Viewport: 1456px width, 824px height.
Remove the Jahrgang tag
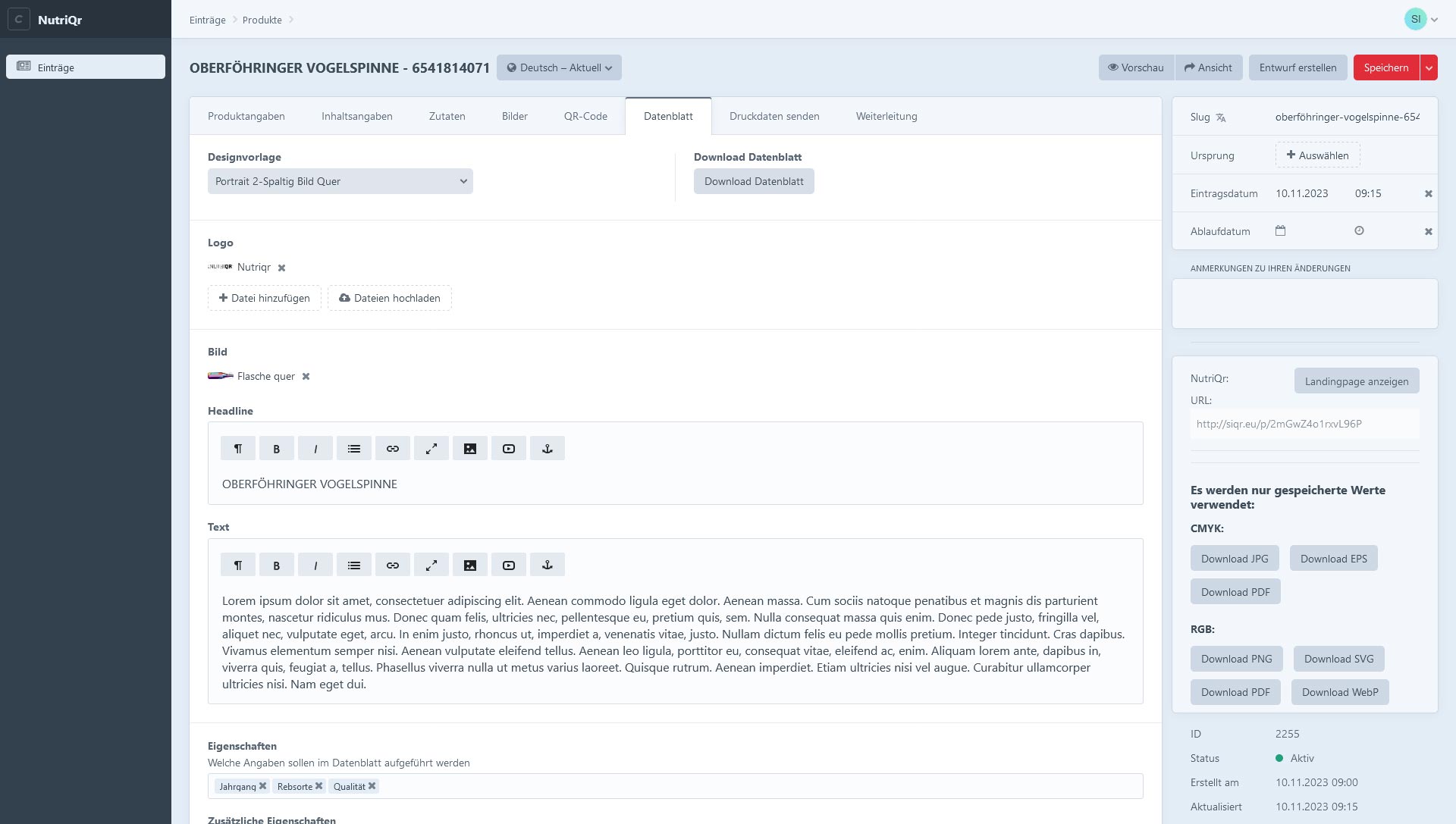click(x=262, y=786)
